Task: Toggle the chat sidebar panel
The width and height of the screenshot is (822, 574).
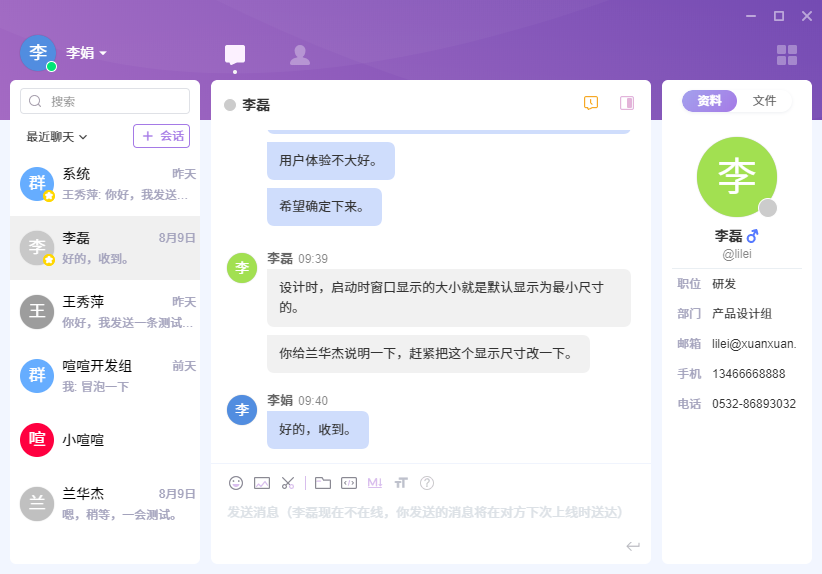Action: pos(627,103)
